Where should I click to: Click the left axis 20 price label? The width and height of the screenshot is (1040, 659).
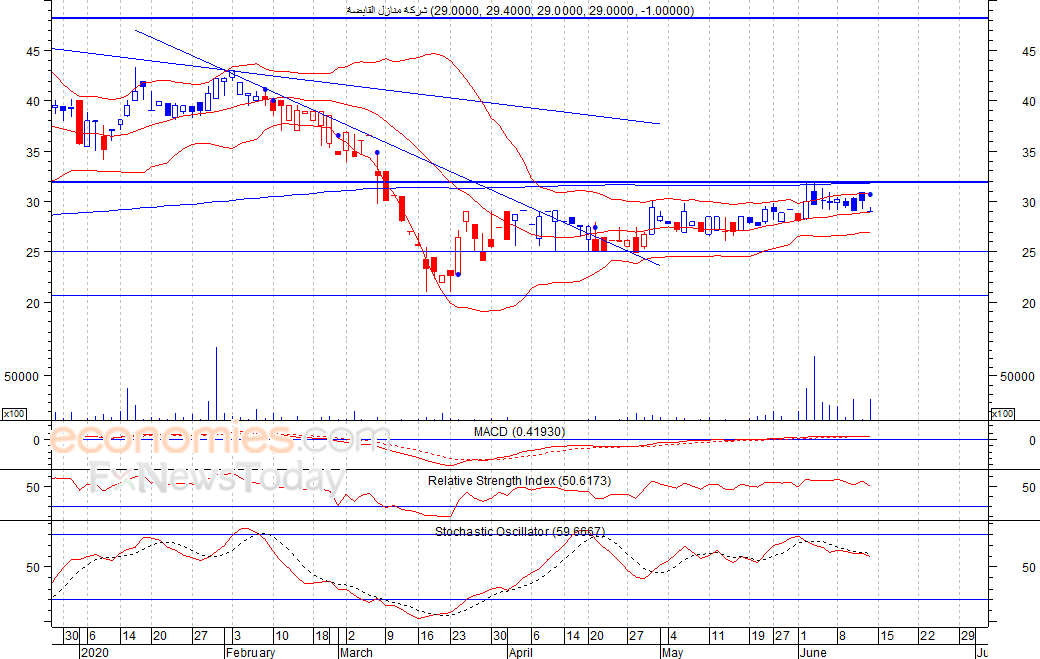point(33,304)
